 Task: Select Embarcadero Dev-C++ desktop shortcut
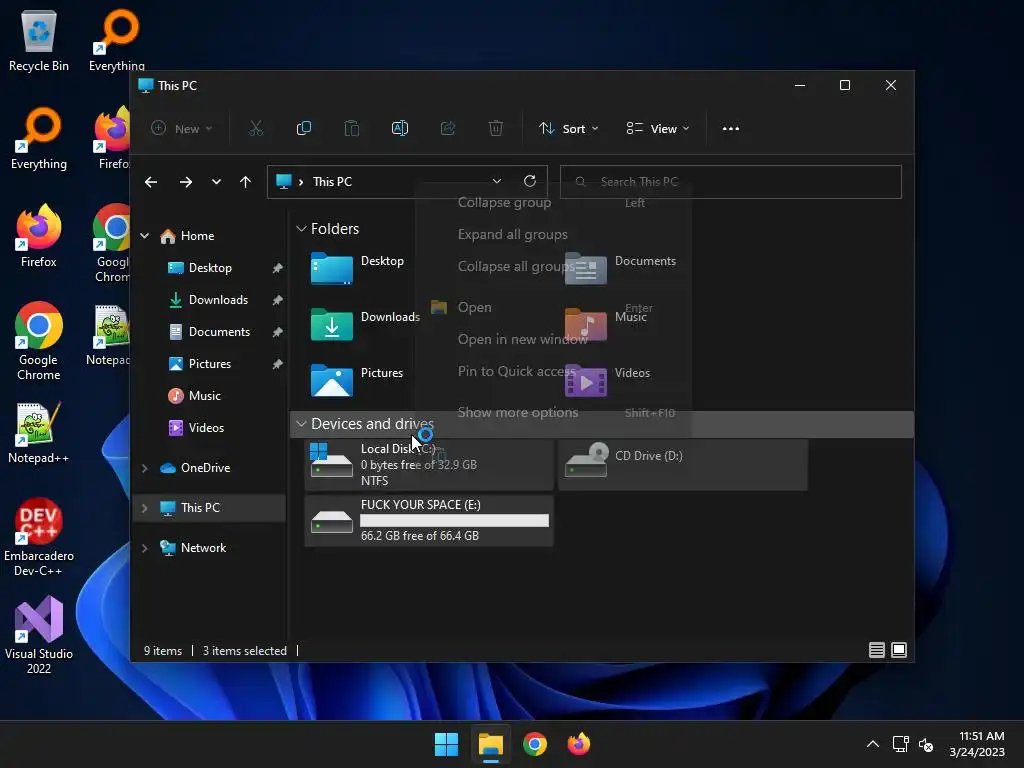coord(39,537)
